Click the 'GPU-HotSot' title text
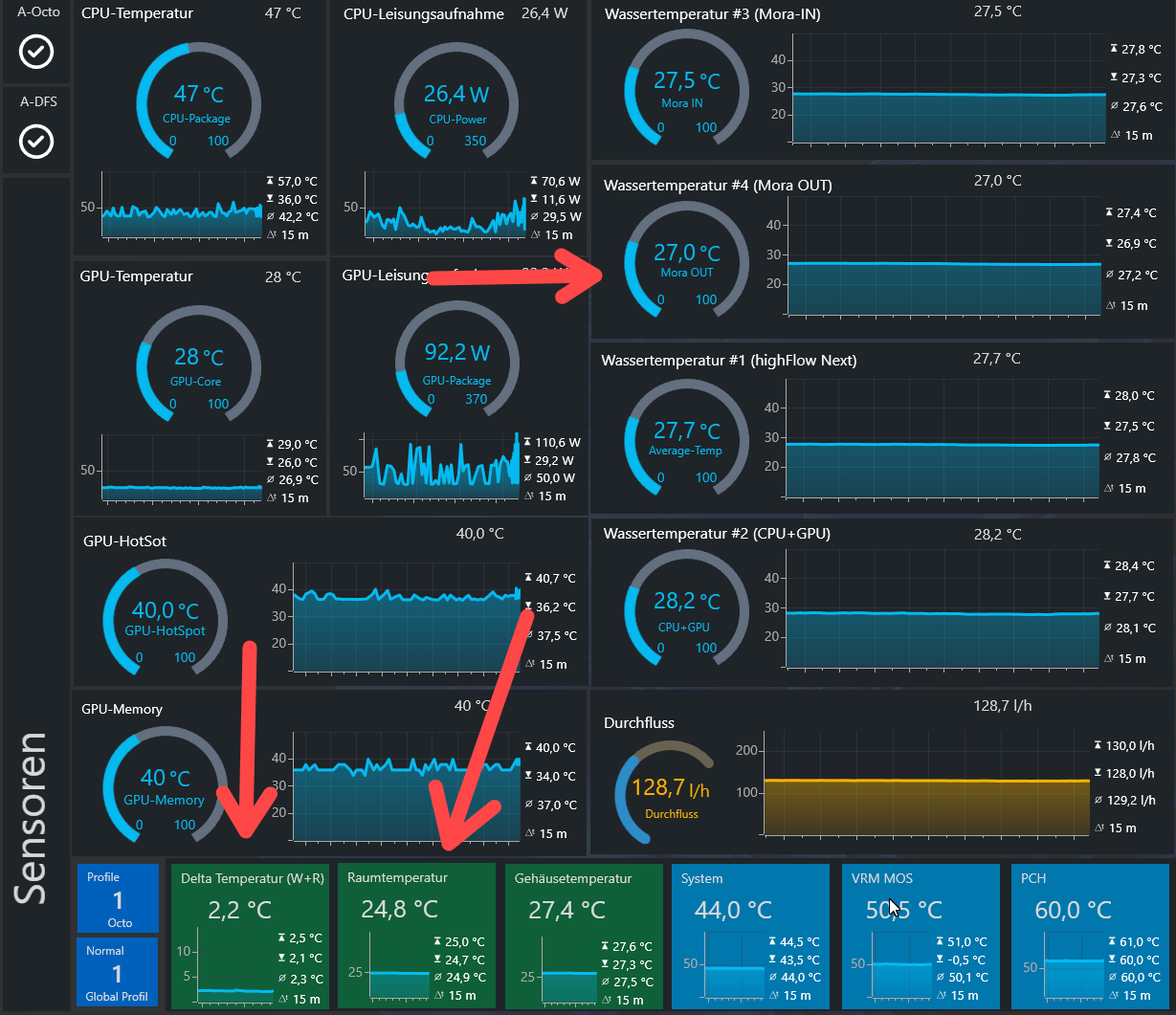Image resolution: width=1176 pixels, height=1015 pixels. point(125,541)
